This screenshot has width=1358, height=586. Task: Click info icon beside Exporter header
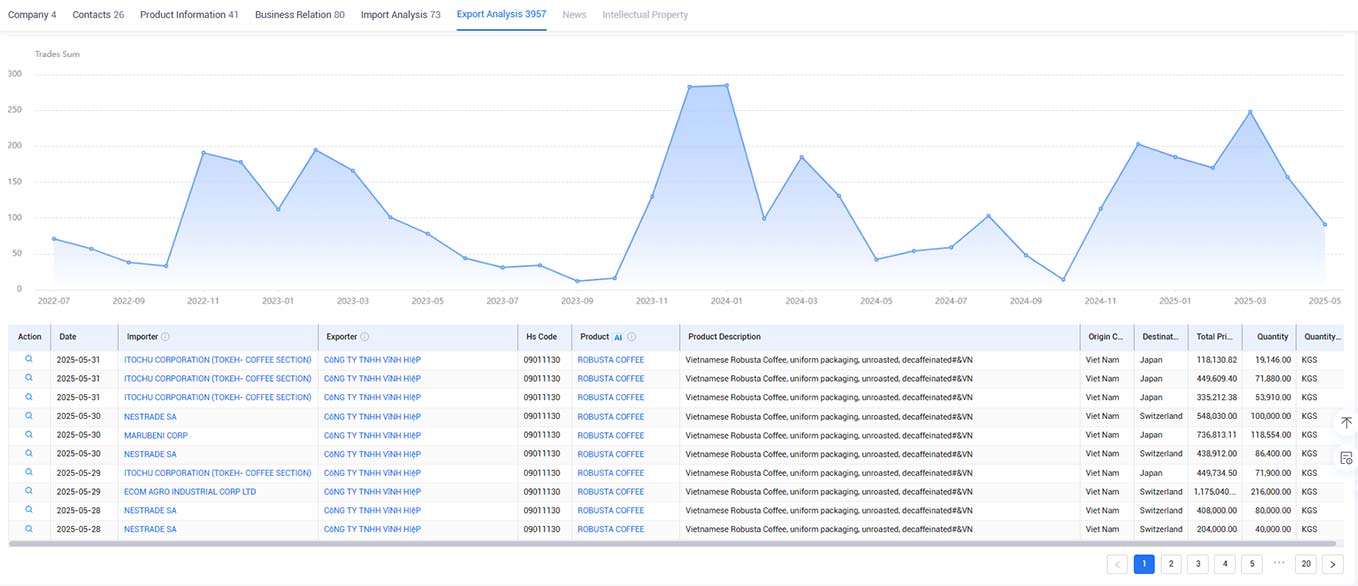[x=365, y=337]
